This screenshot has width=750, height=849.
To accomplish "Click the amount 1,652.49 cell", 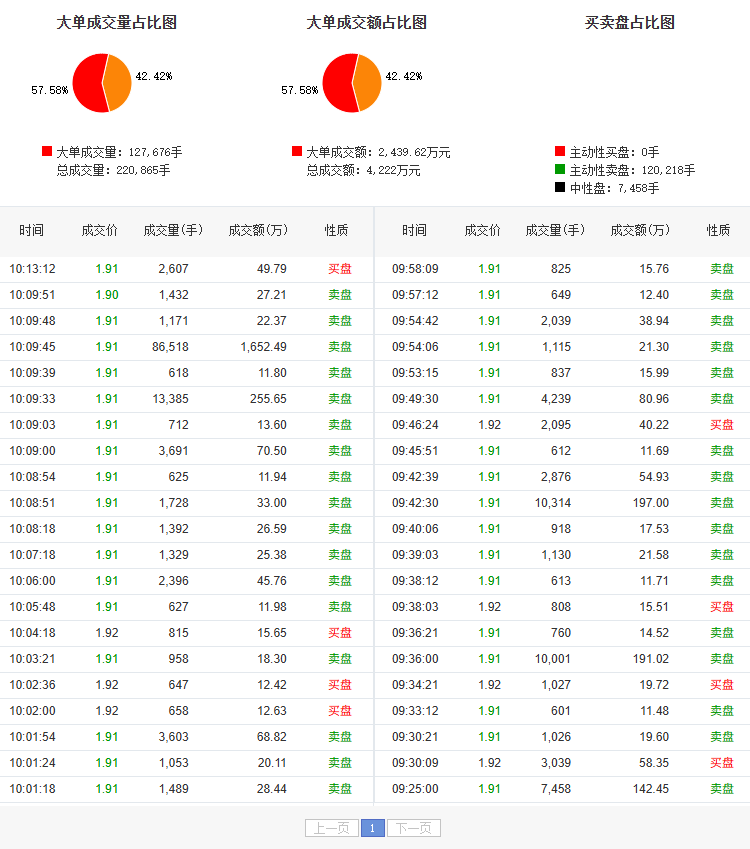I will 264,347.
